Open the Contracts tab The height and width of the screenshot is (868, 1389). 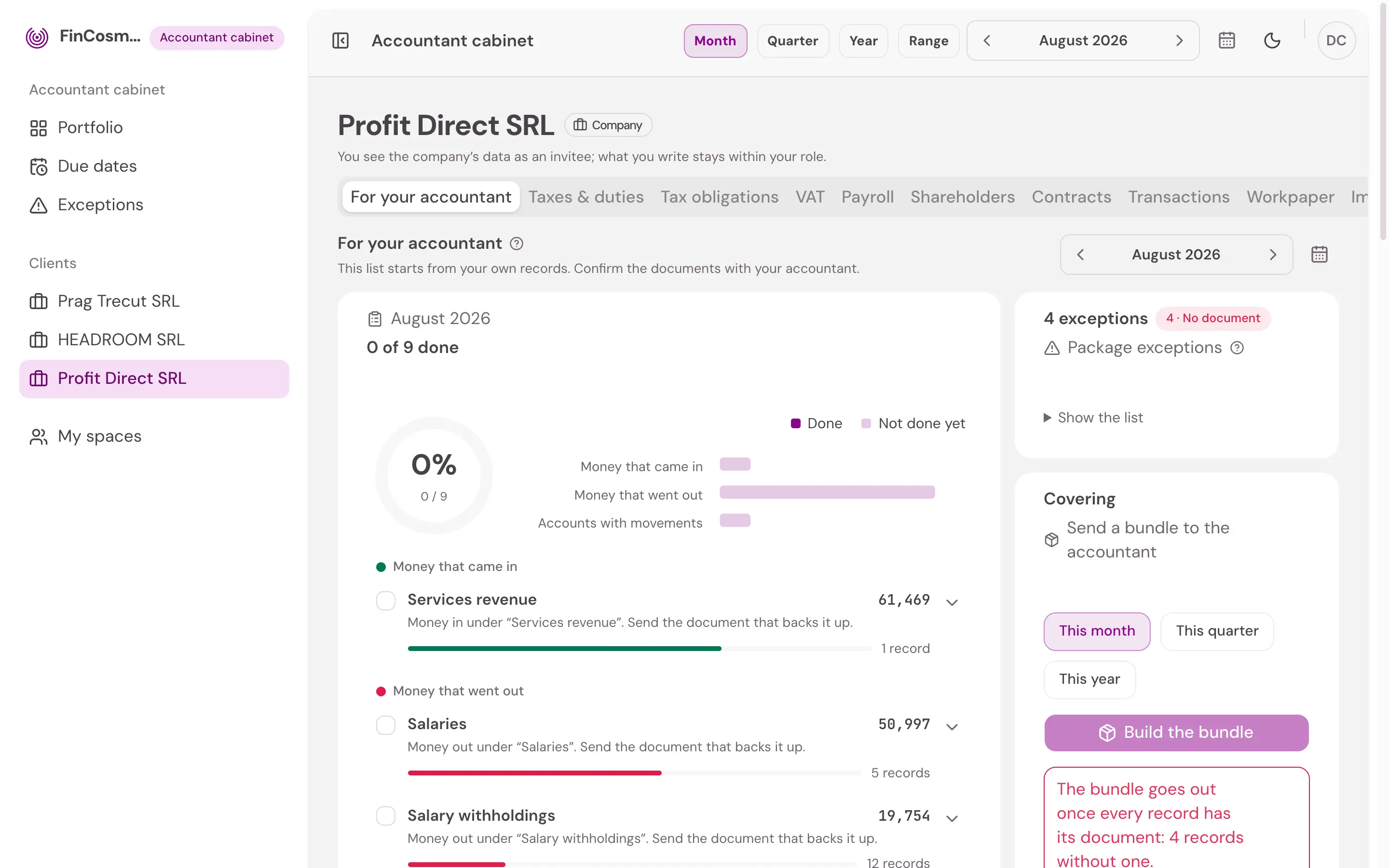coord(1072,198)
